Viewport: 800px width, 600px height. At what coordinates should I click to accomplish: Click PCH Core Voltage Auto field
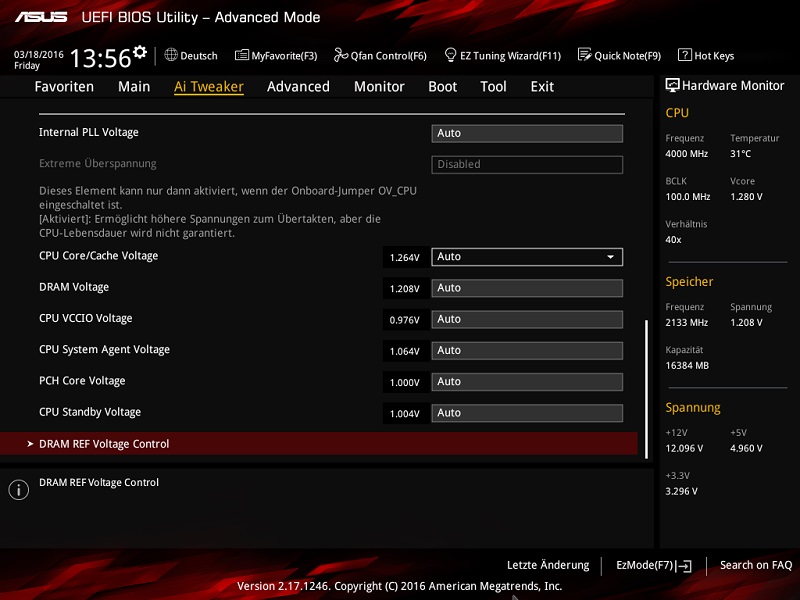pyautogui.click(x=527, y=382)
